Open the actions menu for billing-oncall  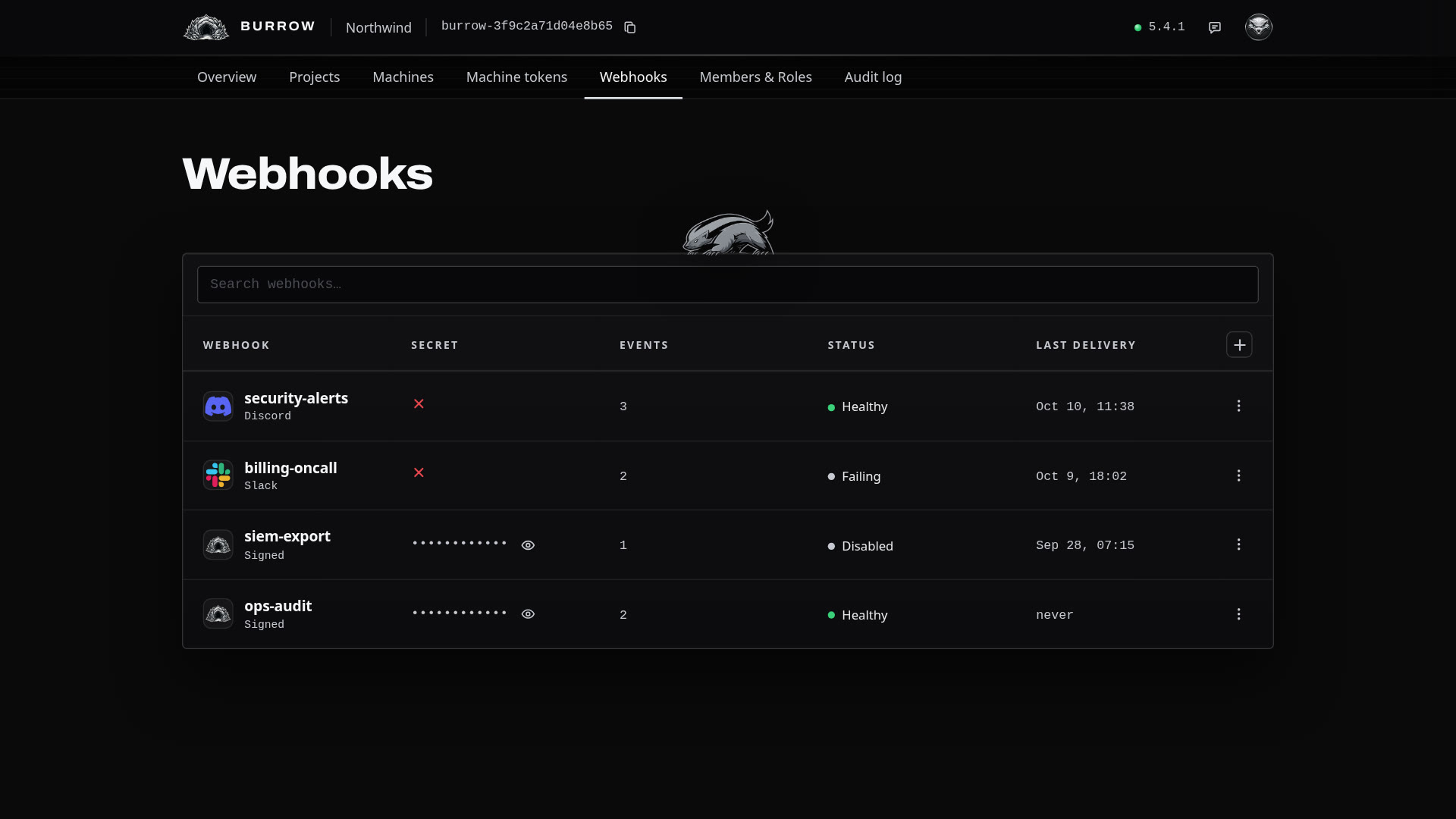point(1239,475)
